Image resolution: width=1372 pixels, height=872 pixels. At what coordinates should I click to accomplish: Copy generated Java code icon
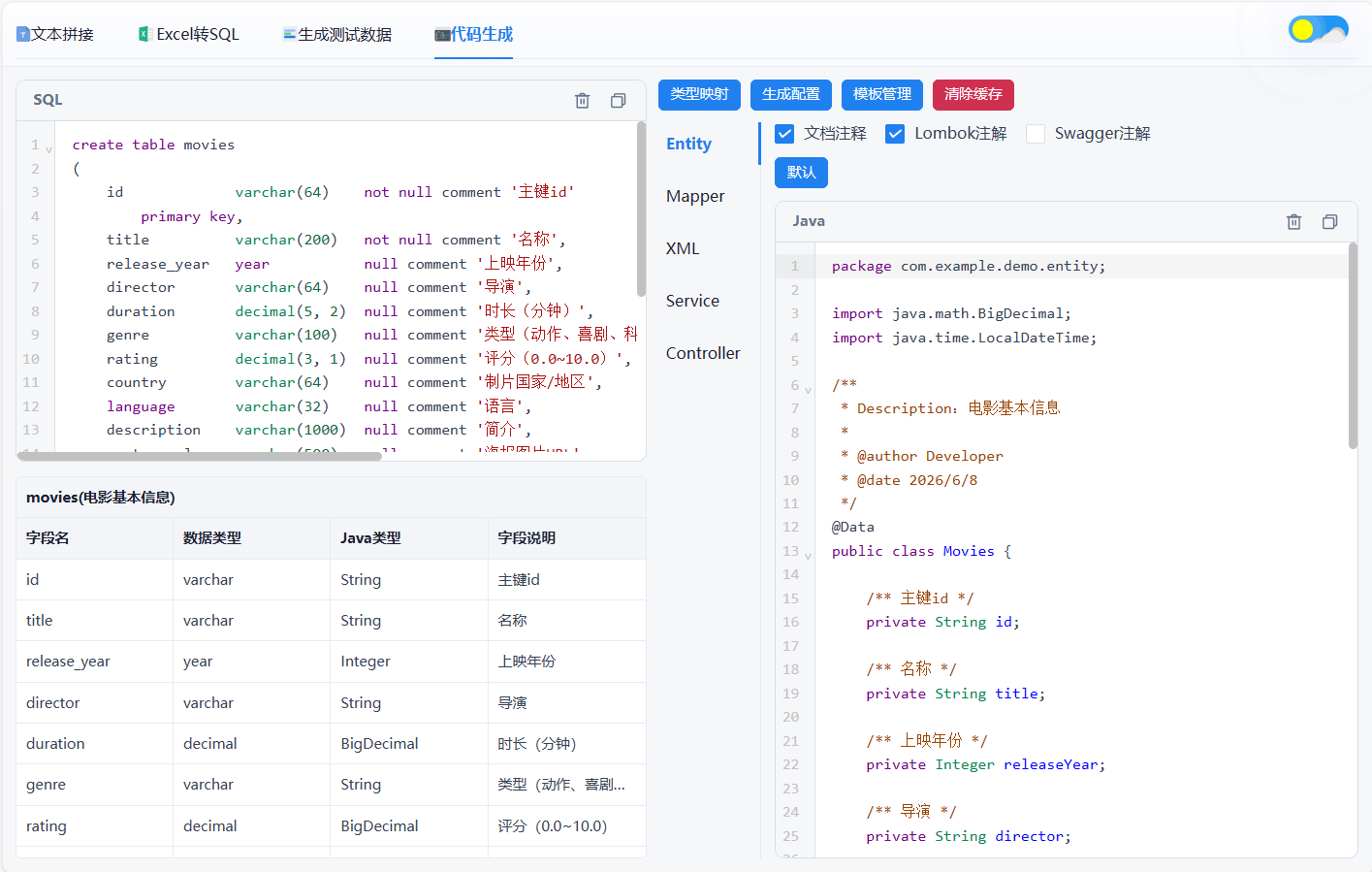1329,221
